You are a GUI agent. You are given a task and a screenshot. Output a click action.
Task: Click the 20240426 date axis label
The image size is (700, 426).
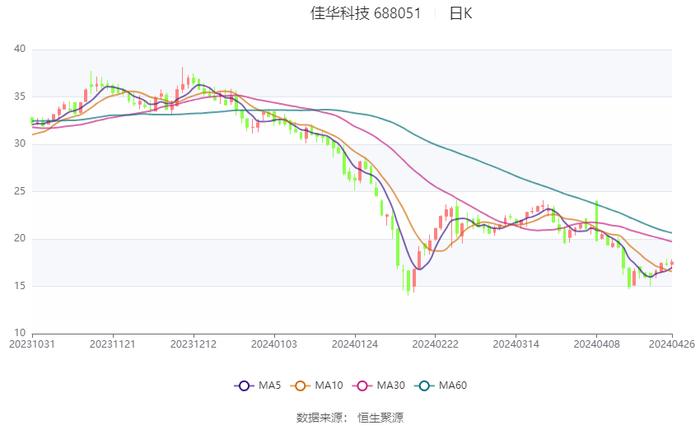(672, 344)
